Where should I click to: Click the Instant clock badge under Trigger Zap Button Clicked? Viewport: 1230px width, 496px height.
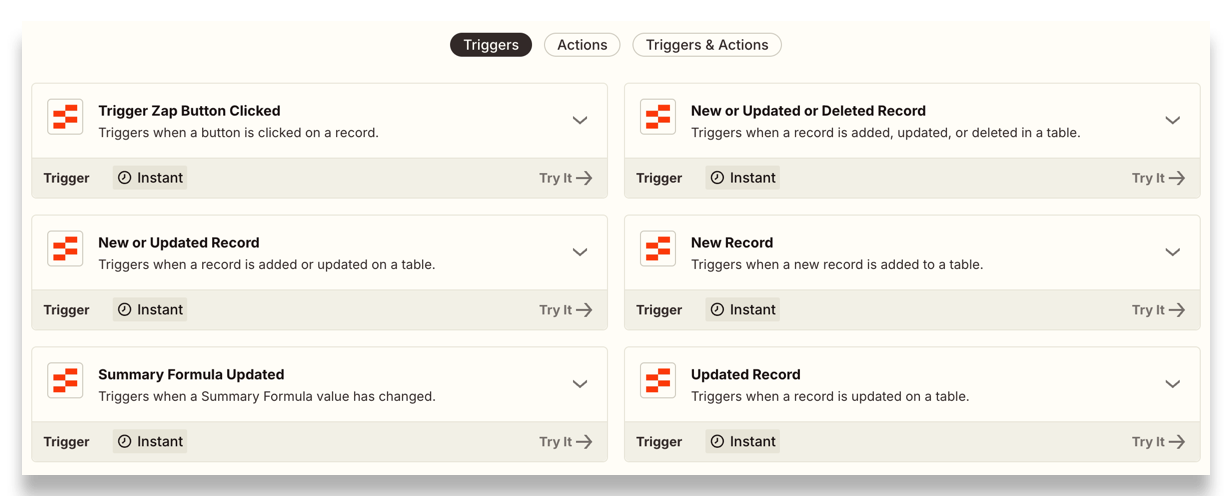tap(150, 178)
